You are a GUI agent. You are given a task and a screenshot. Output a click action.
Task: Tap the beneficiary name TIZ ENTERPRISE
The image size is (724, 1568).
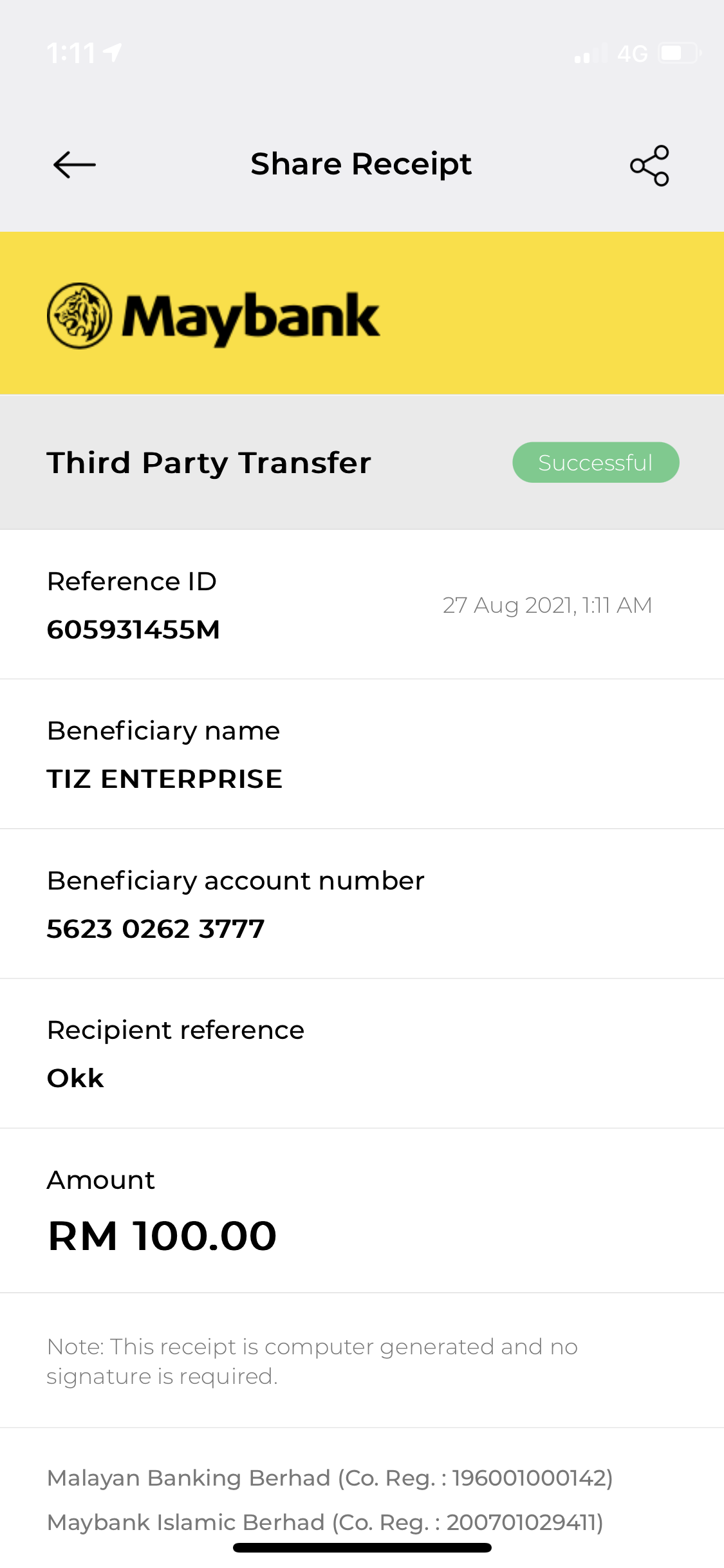(x=165, y=779)
